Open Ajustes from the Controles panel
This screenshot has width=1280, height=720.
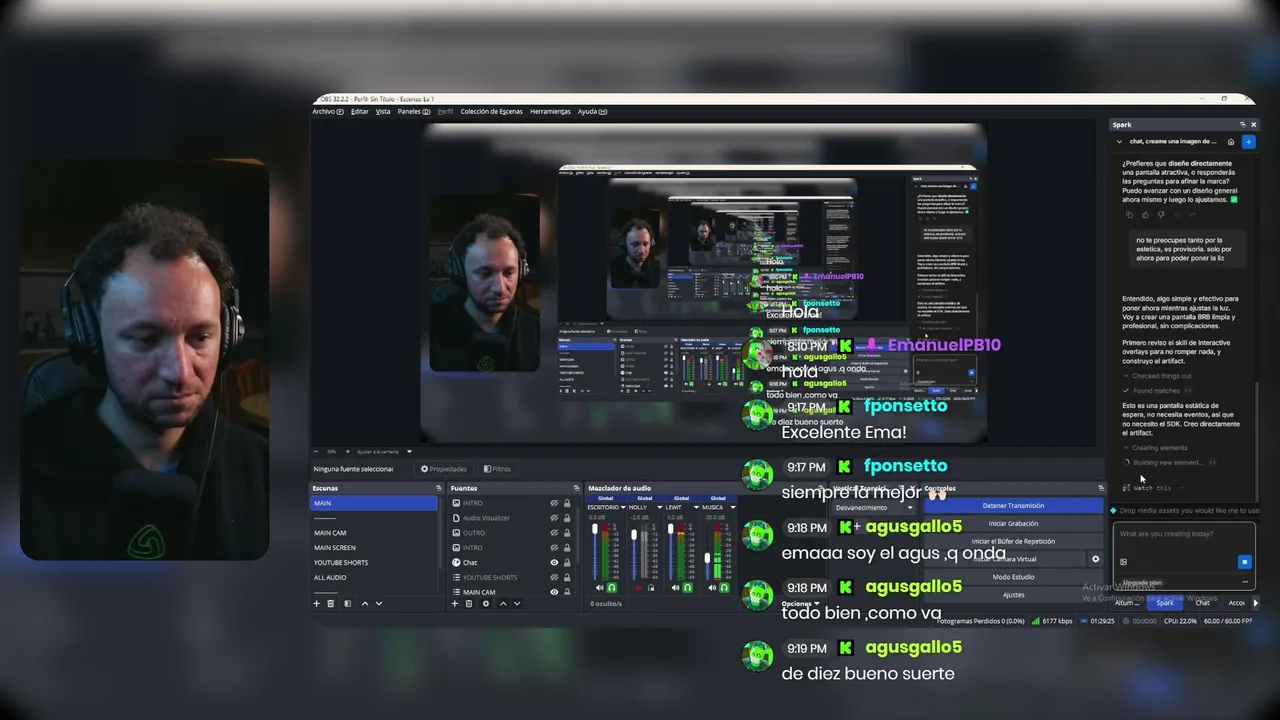1013,595
